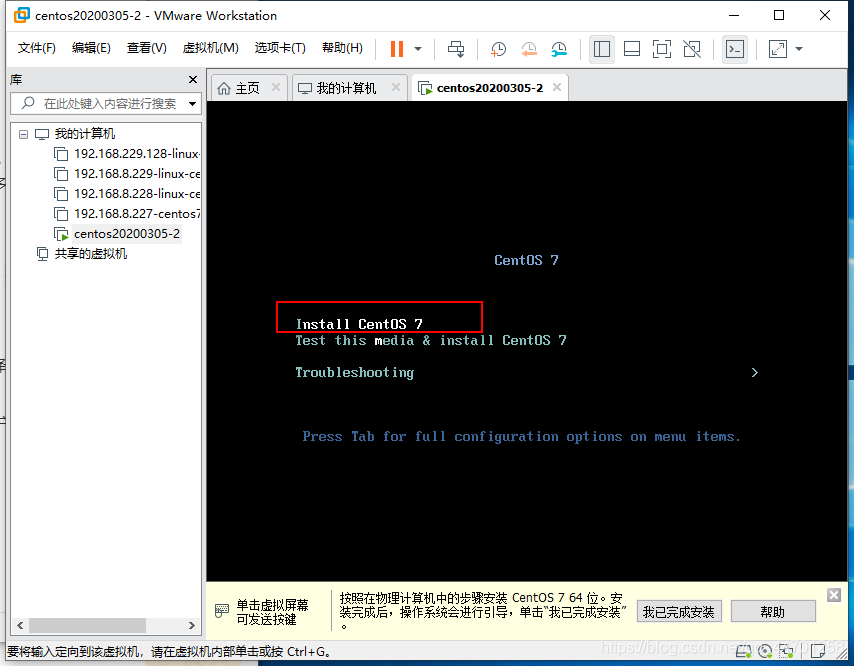
Task: Close the 库 library panel
Action: [x=193, y=80]
